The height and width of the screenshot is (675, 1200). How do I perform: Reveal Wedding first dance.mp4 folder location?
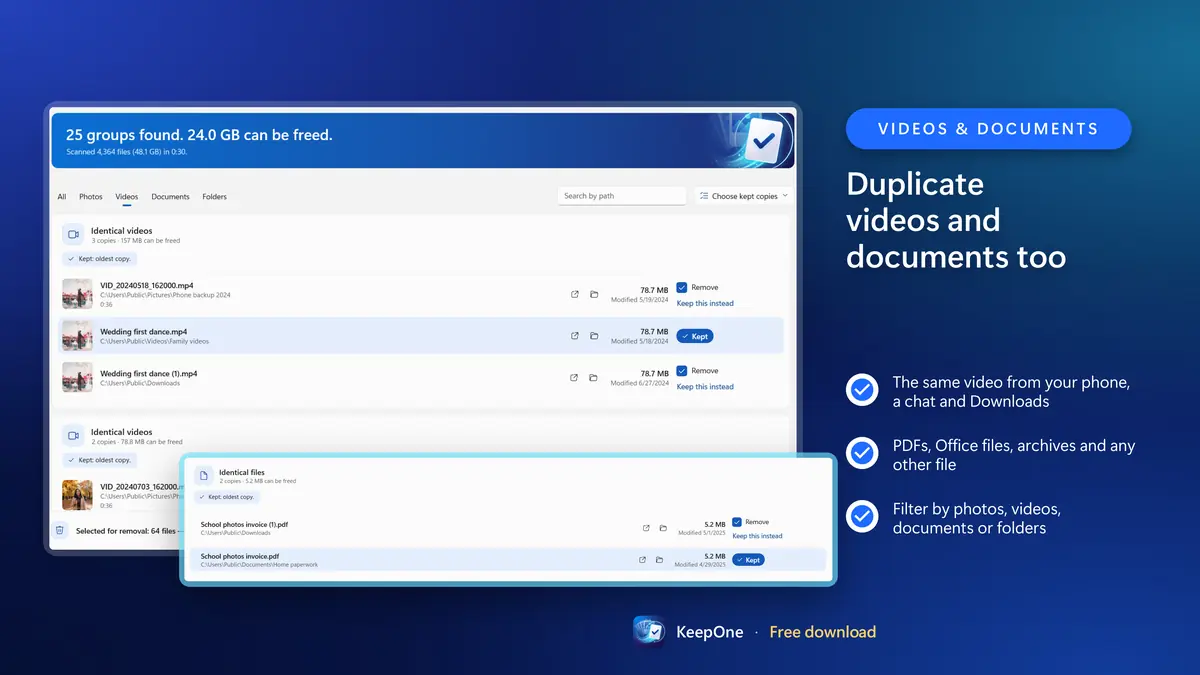pos(594,336)
